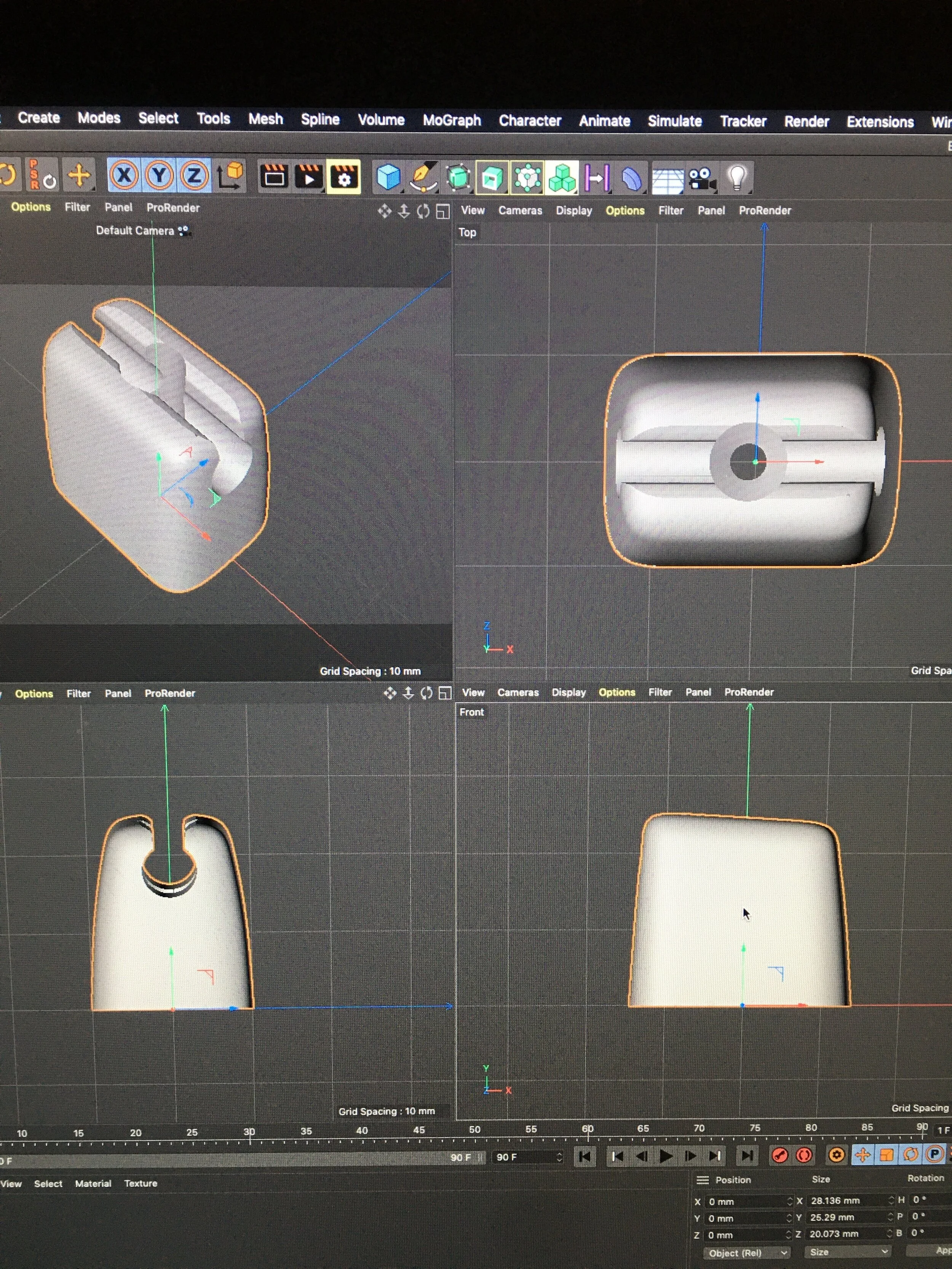Add a Cube primitive from toolbar
Screen dimensions: 952x1269
388,177
